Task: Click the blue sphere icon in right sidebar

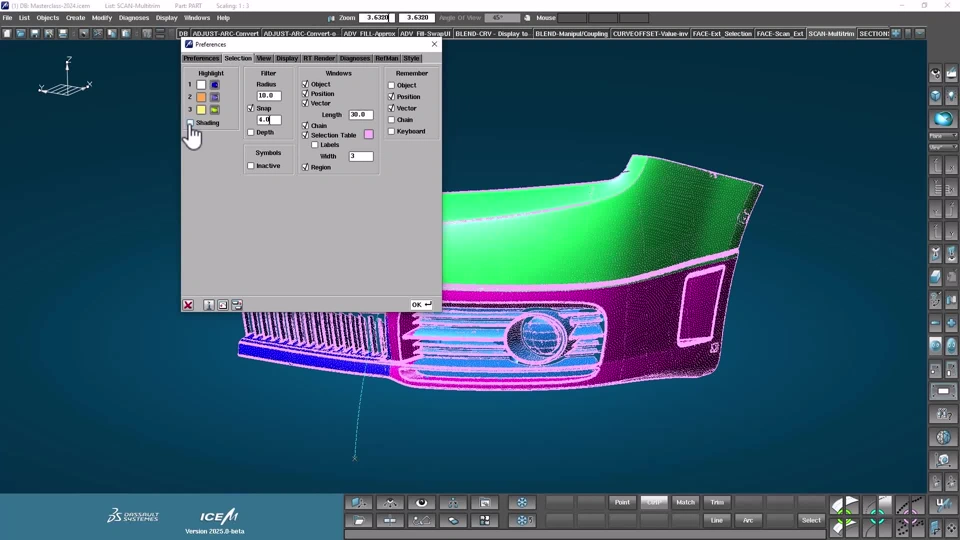Action: [943, 119]
